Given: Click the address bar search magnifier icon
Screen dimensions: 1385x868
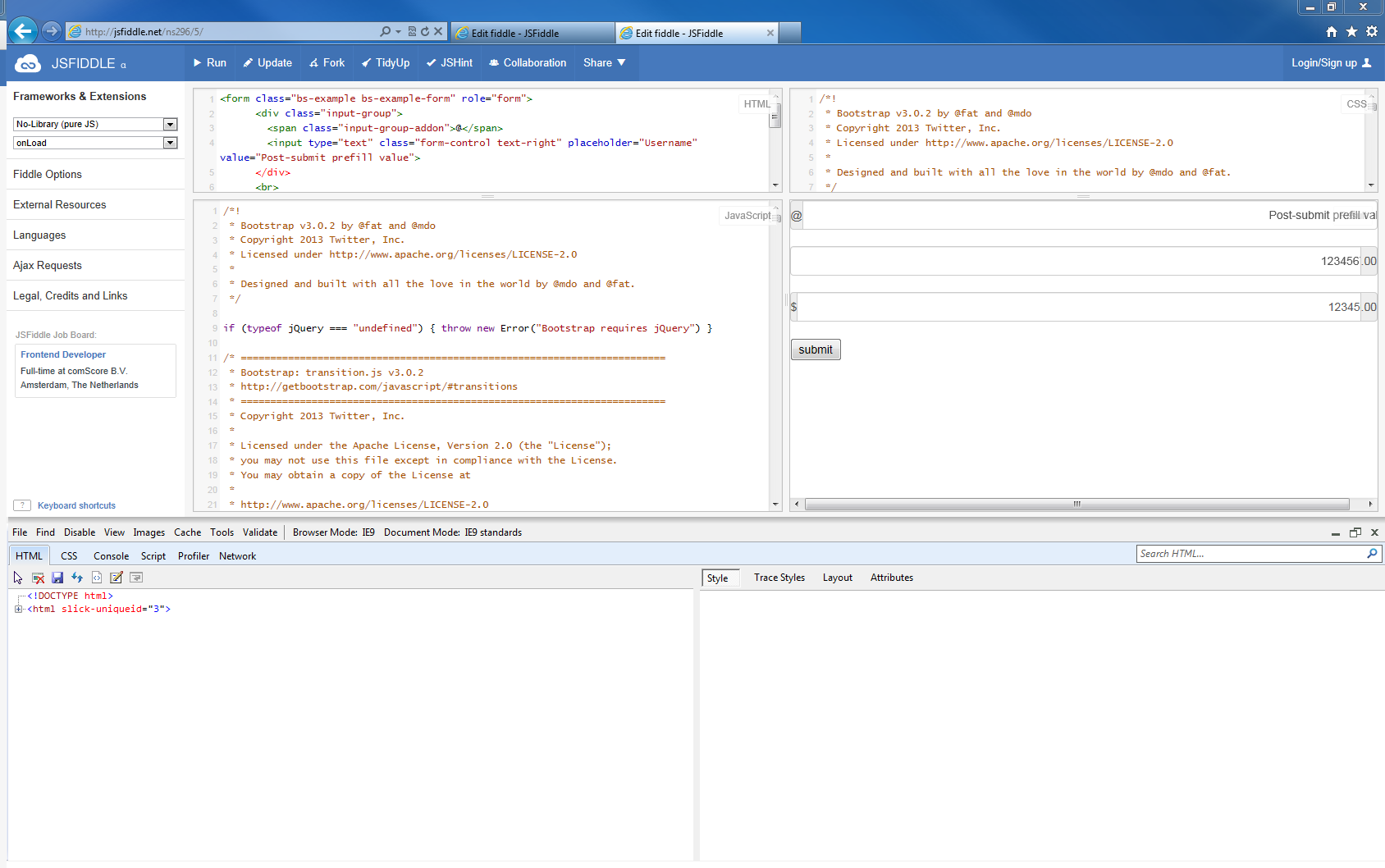Looking at the screenshot, I should pyautogui.click(x=386, y=31).
